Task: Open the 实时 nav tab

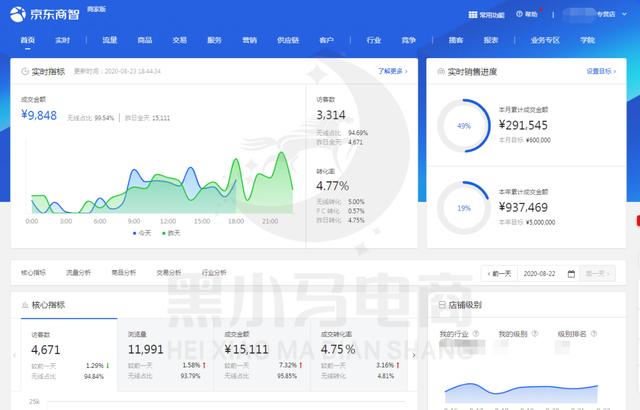Action: pyautogui.click(x=62, y=40)
